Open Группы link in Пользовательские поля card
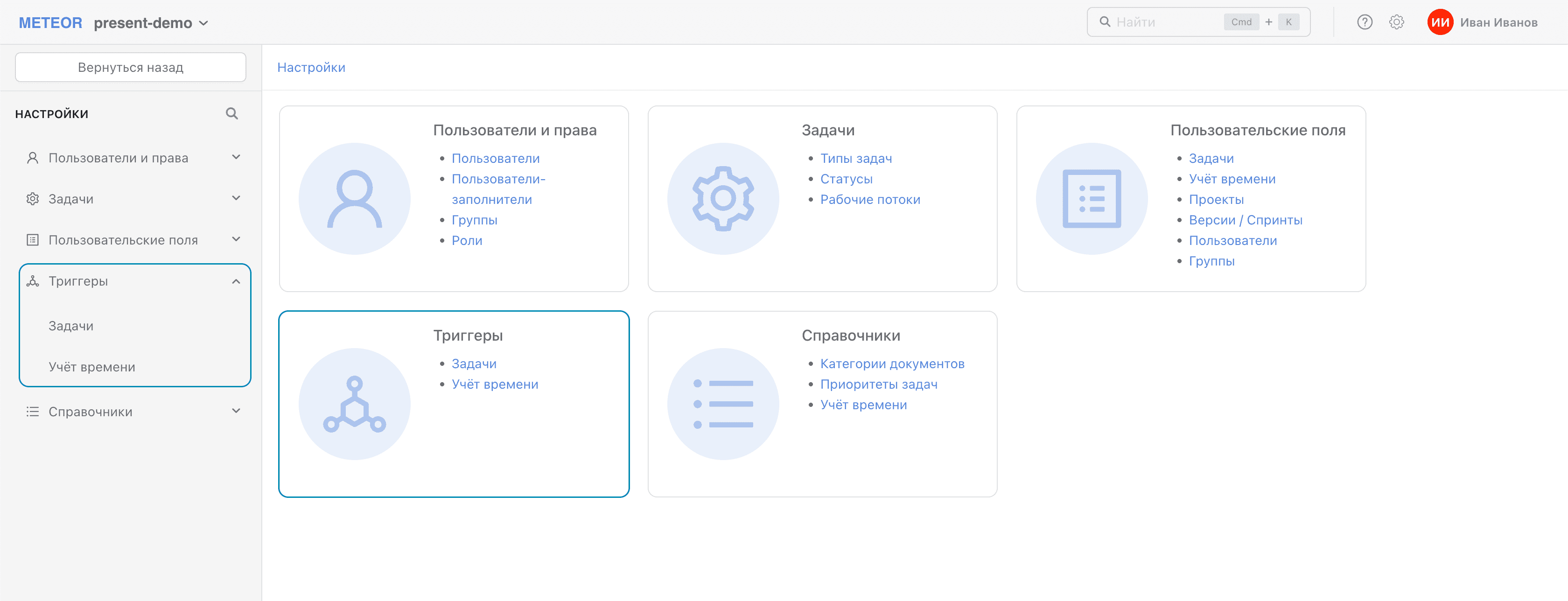This screenshot has width=1568, height=601. [x=1211, y=261]
